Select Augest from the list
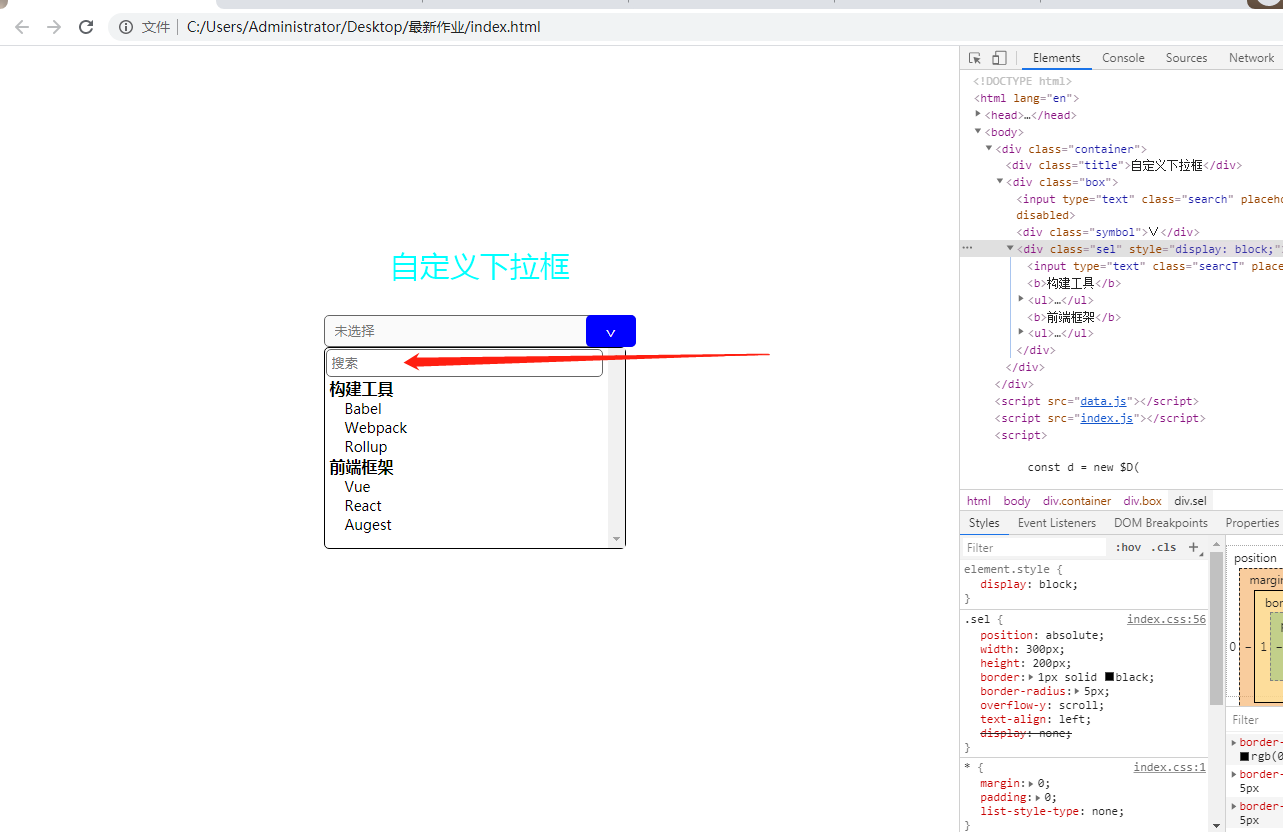The image size is (1283, 832). 368,525
